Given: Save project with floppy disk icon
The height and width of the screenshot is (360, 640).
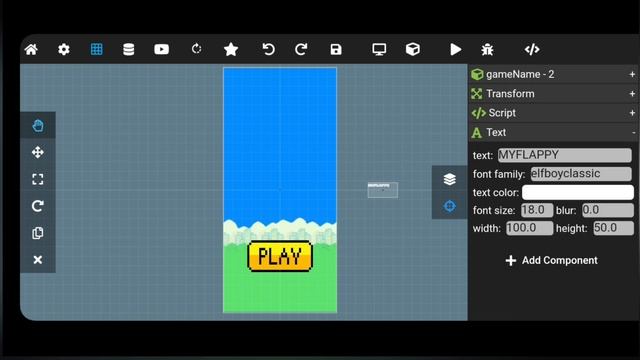Looking at the screenshot, I should coord(336,49).
